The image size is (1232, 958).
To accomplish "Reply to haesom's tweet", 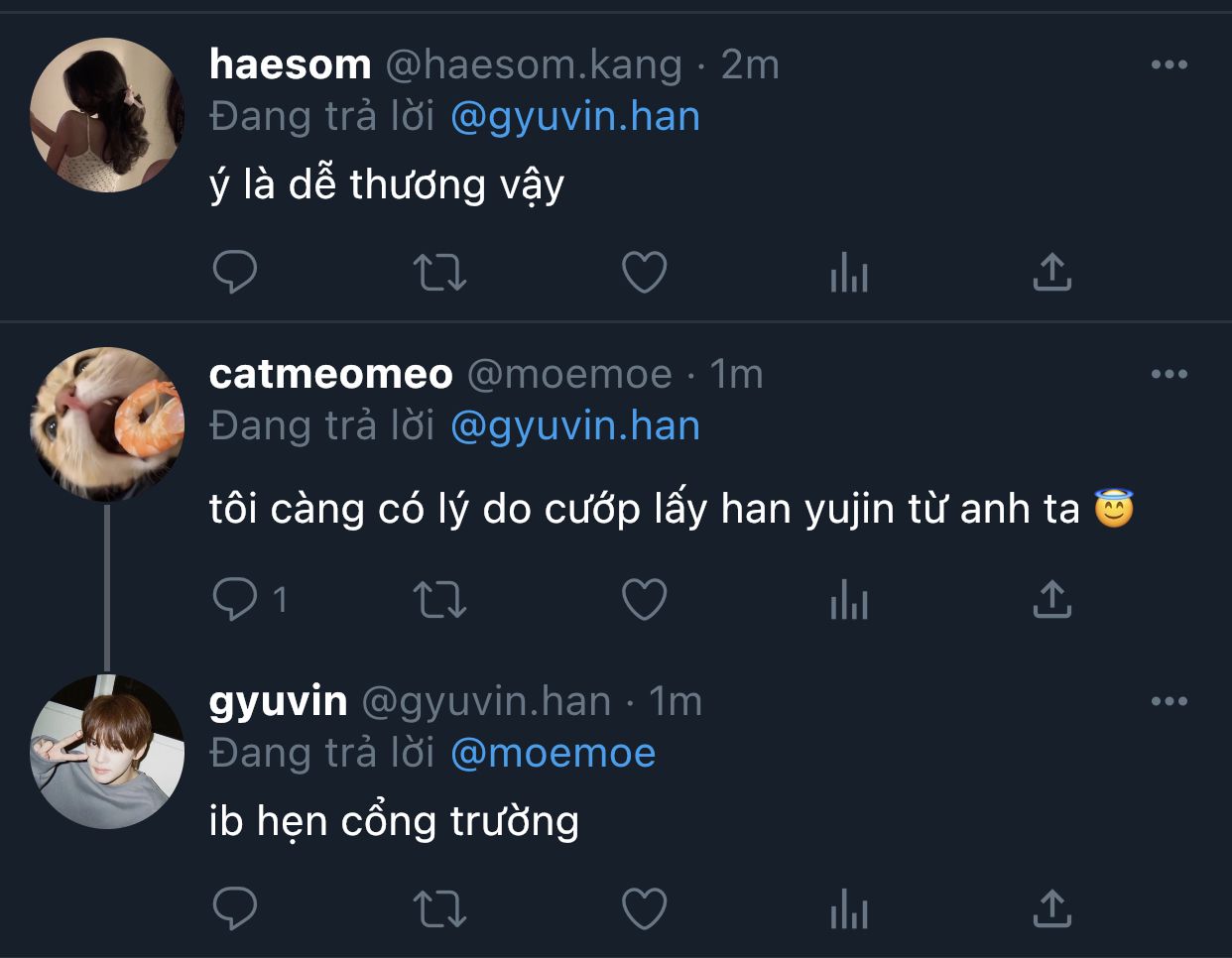I will click(235, 272).
